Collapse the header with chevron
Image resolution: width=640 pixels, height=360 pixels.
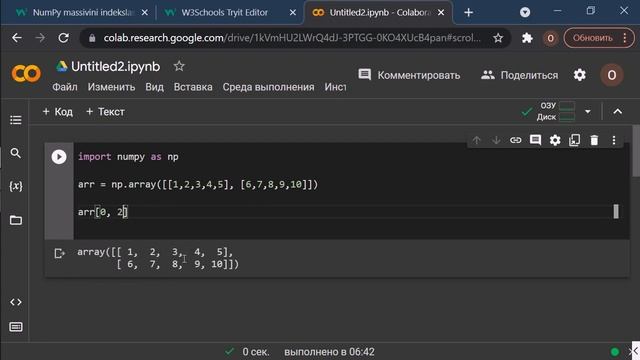click(618, 111)
